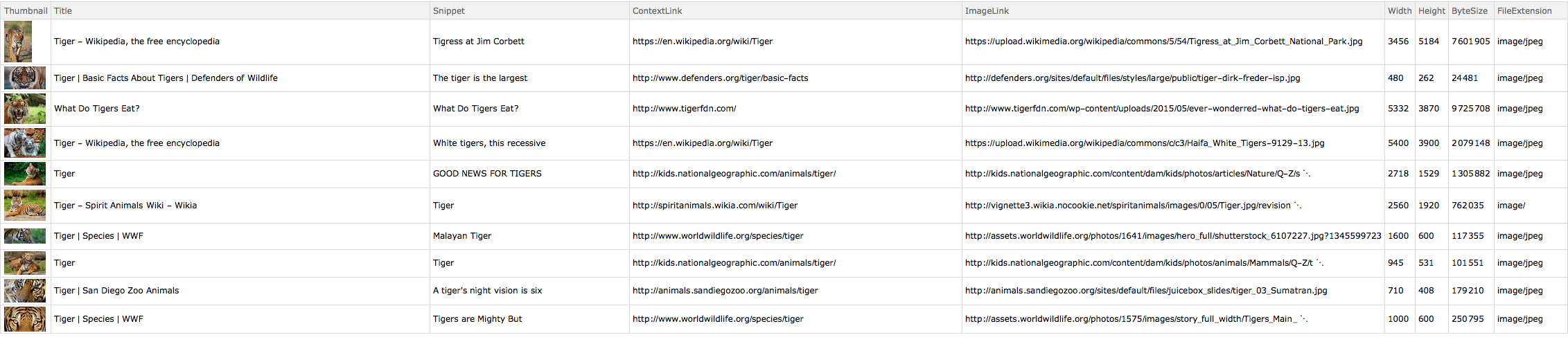Open the roaring tiger thumbnail for What Do Tigers Eat
This screenshot has height=344, width=1568.
click(x=25, y=109)
